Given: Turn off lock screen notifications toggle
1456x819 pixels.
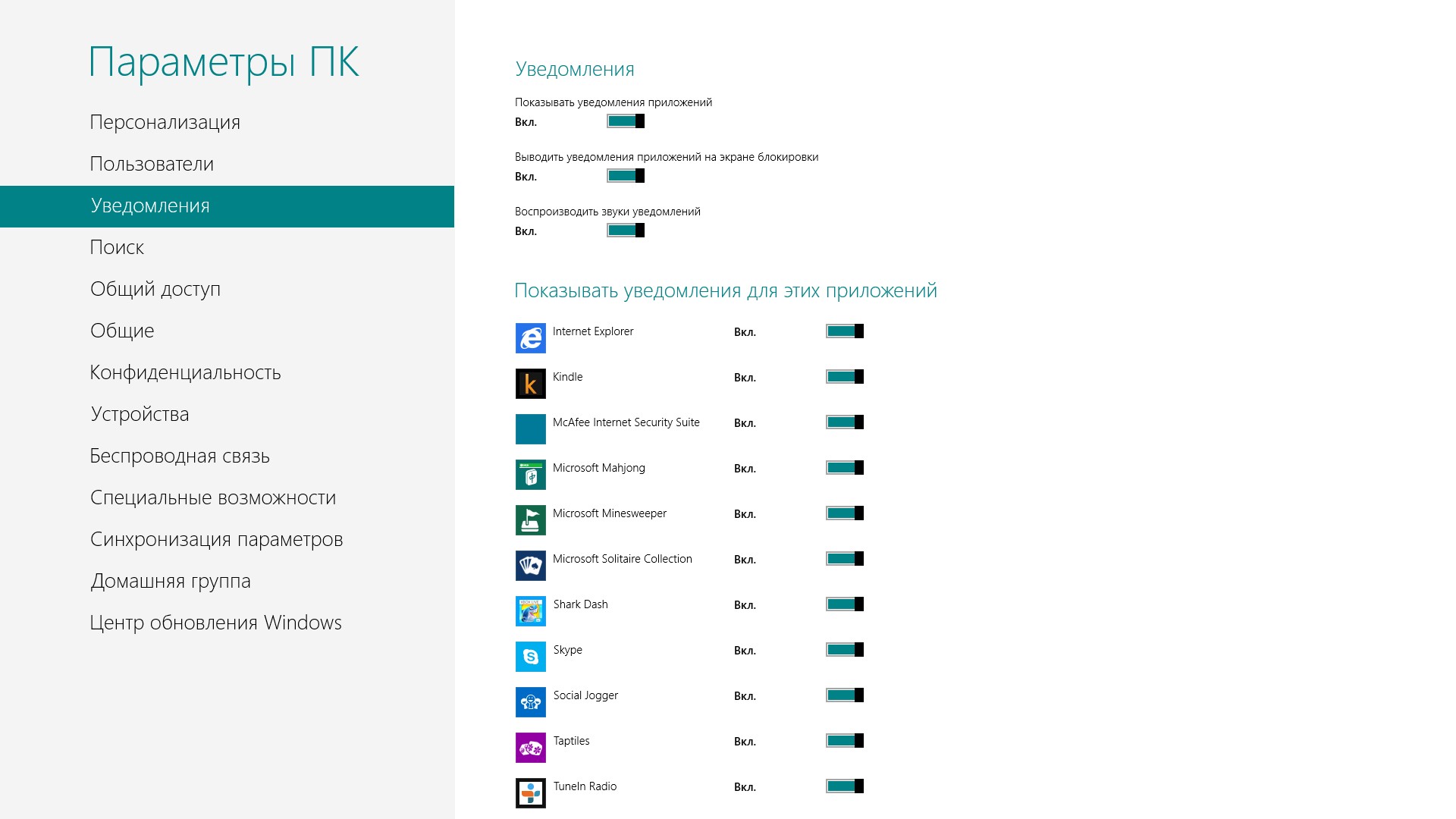Looking at the screenshot, I should coord(626,176).
